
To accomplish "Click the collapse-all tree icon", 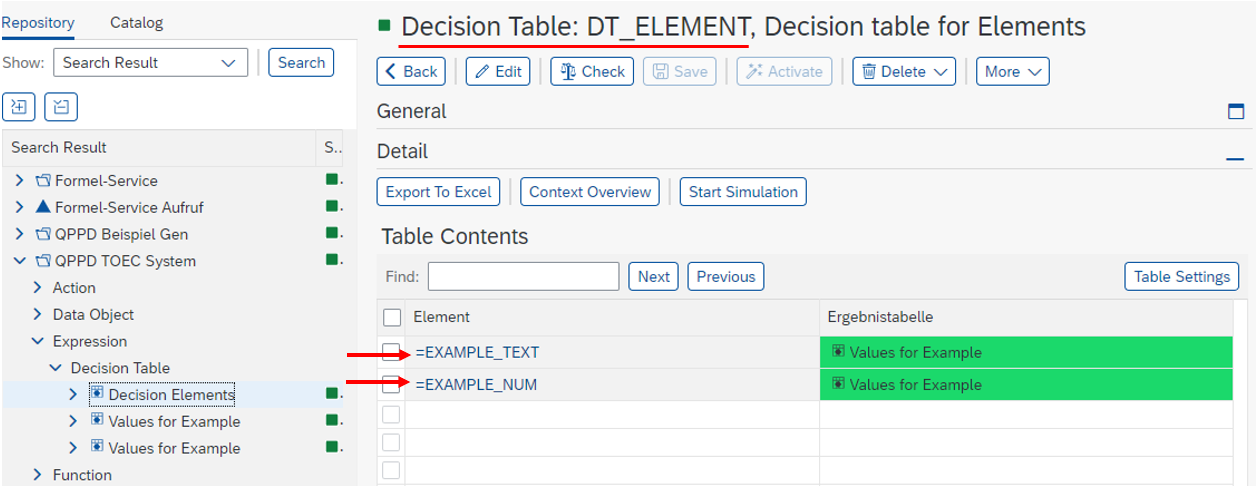I will (x=62, y=106).
